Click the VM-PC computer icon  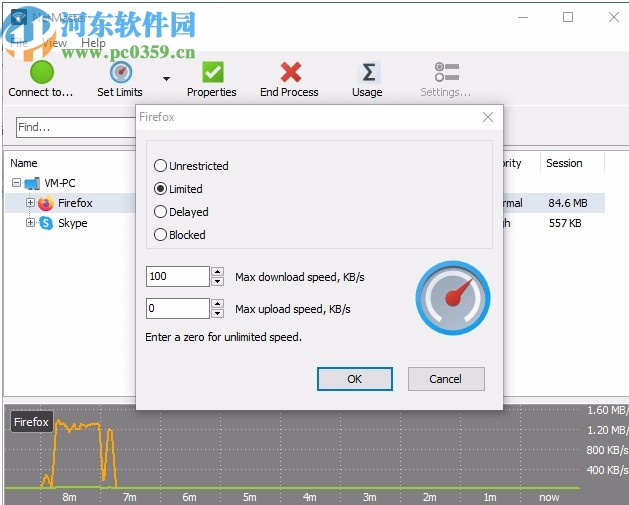pos(32,183)
